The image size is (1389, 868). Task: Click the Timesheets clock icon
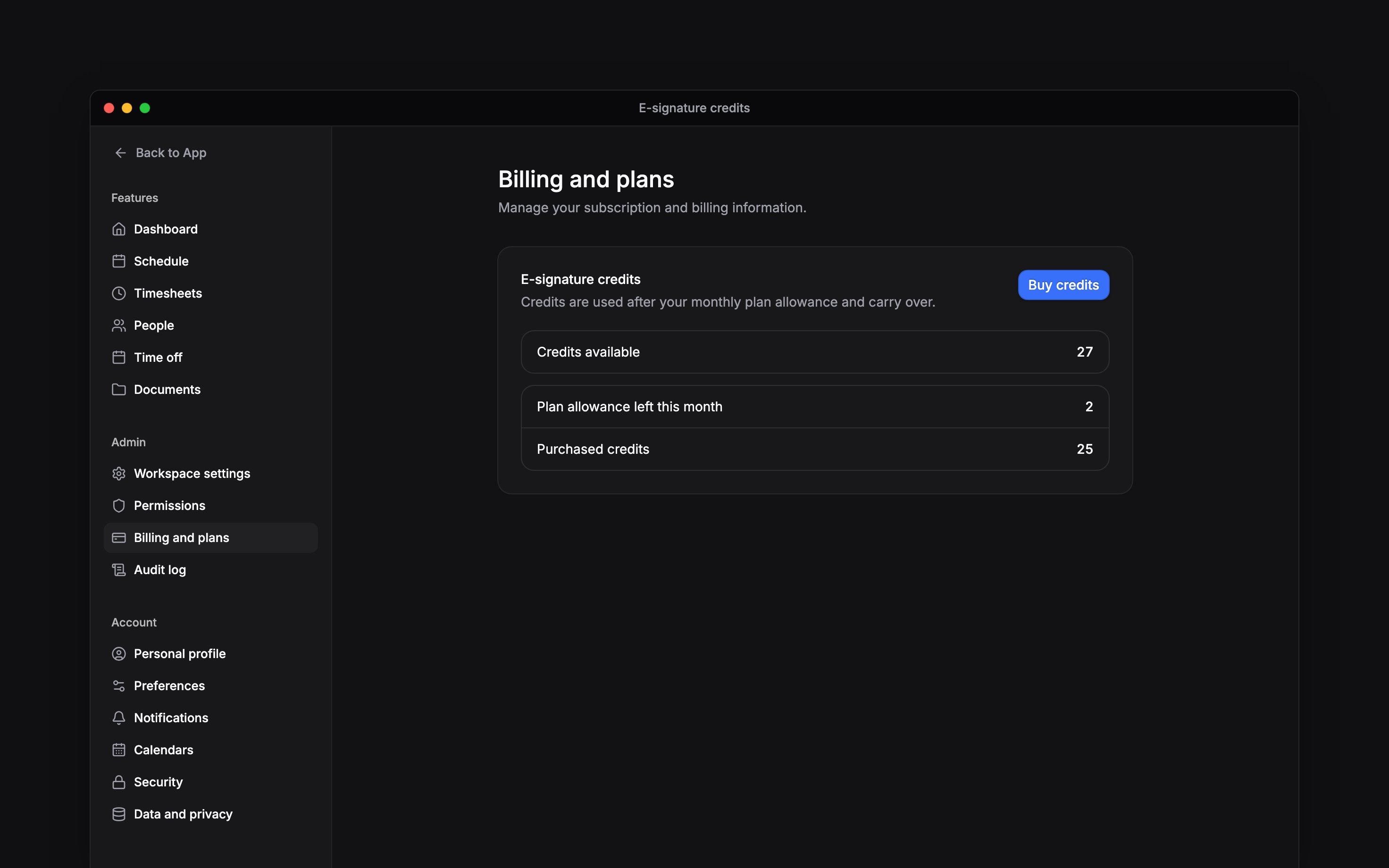[x=119, y=293]
